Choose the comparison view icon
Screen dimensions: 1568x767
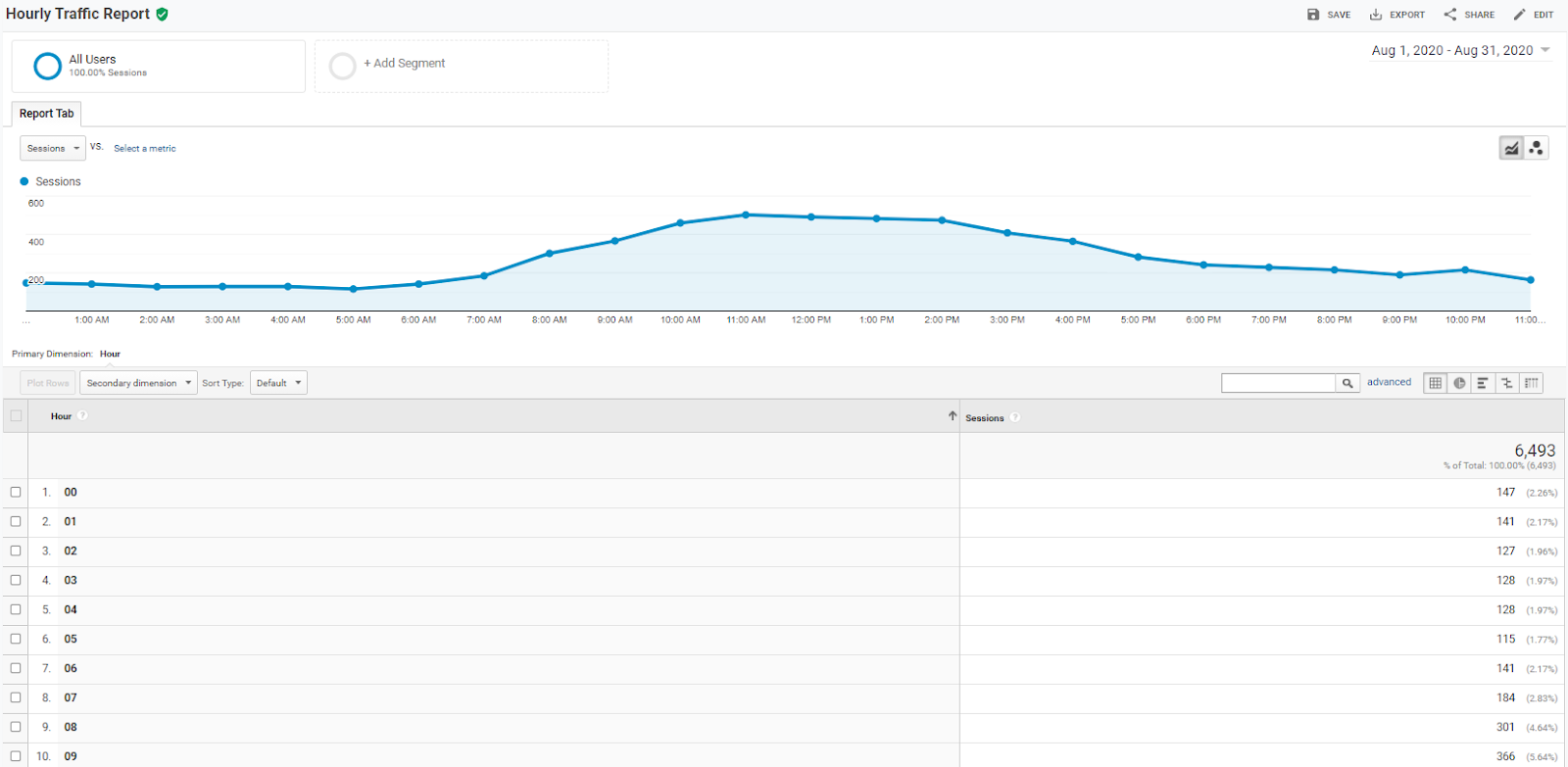point(1507,383)
